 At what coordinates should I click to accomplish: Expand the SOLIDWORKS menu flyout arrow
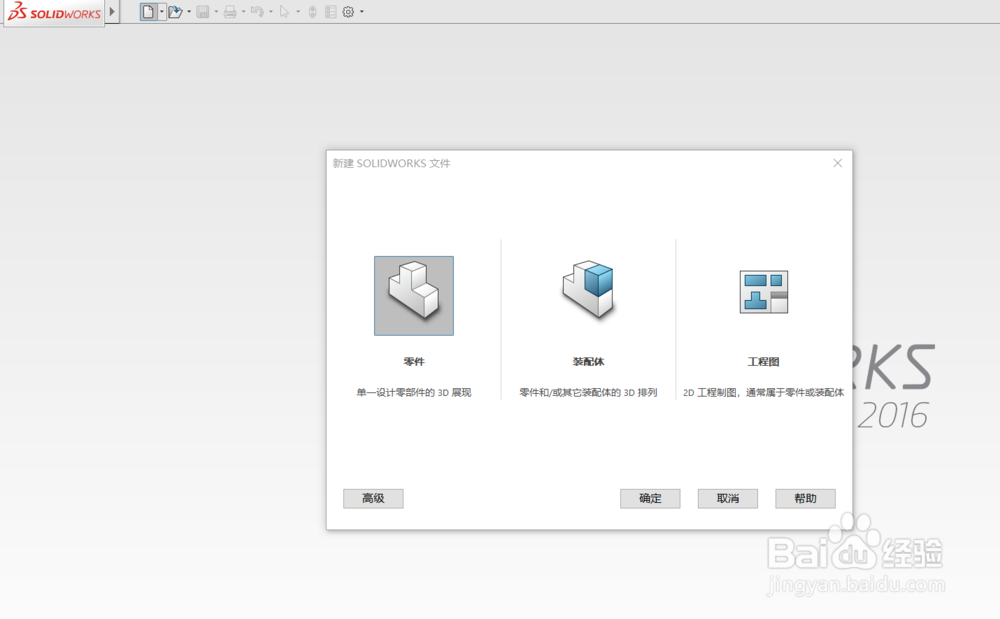[112, 11]
